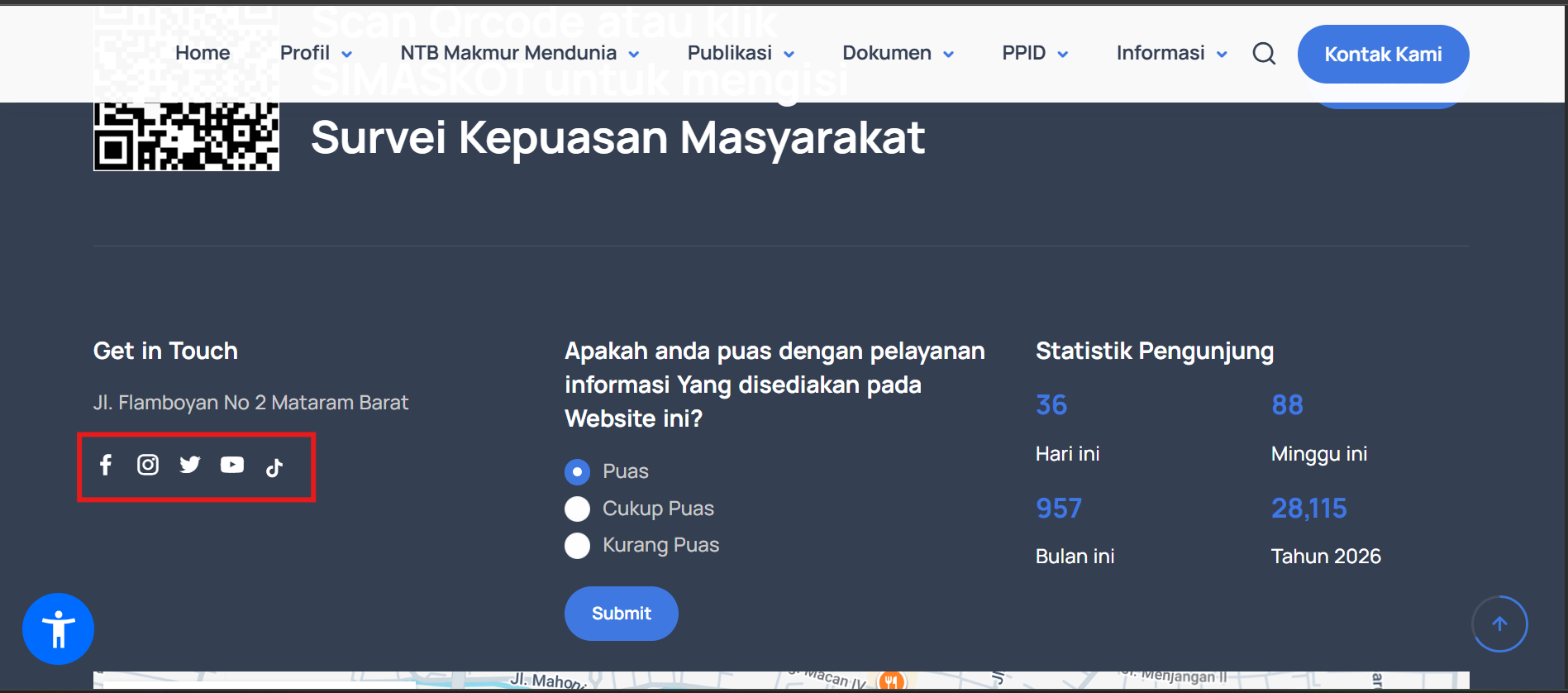Click the yearly visitor count 28,115

pos(1309,508)
